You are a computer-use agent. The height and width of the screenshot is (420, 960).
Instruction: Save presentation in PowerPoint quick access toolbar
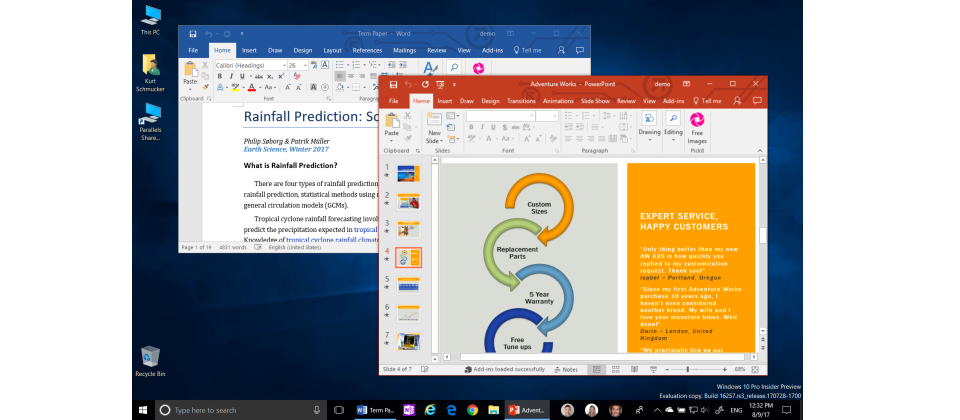coord(393,84)
